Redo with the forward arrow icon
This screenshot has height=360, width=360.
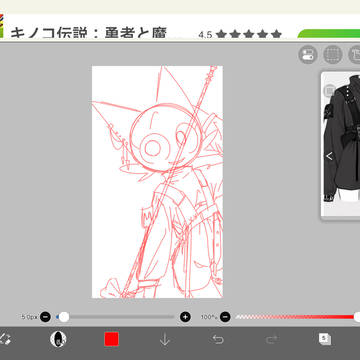pyautogui.click(x=272, y=339)
